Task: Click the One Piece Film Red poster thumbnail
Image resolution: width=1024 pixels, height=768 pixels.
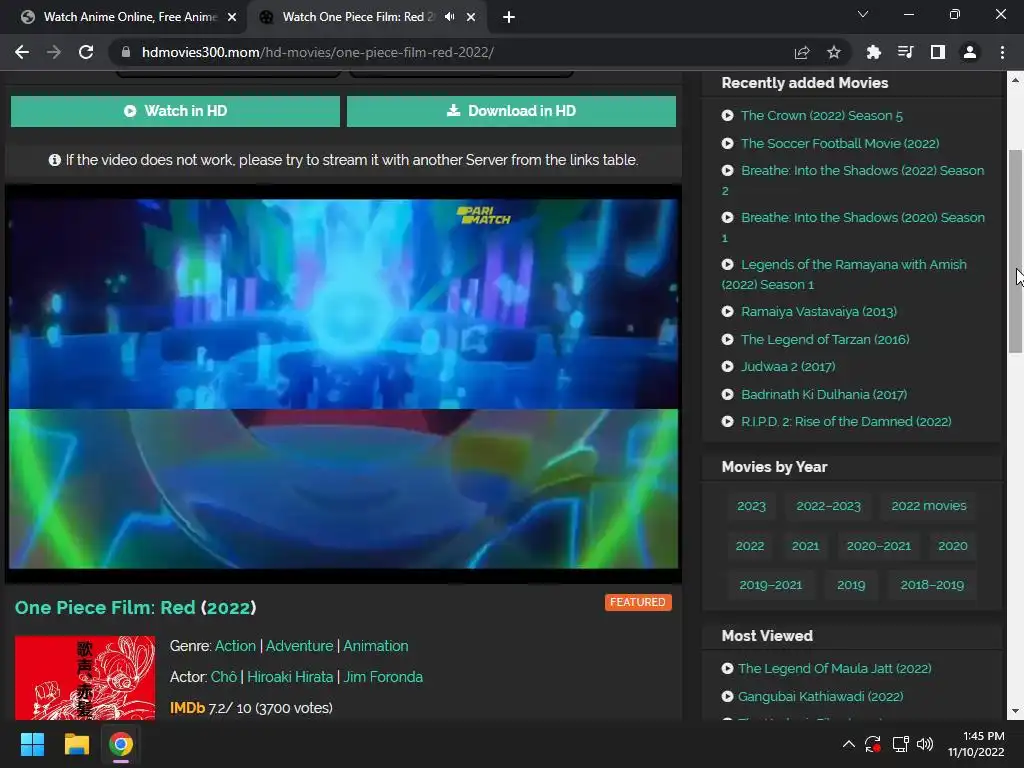Action: (x=85, y=678)
